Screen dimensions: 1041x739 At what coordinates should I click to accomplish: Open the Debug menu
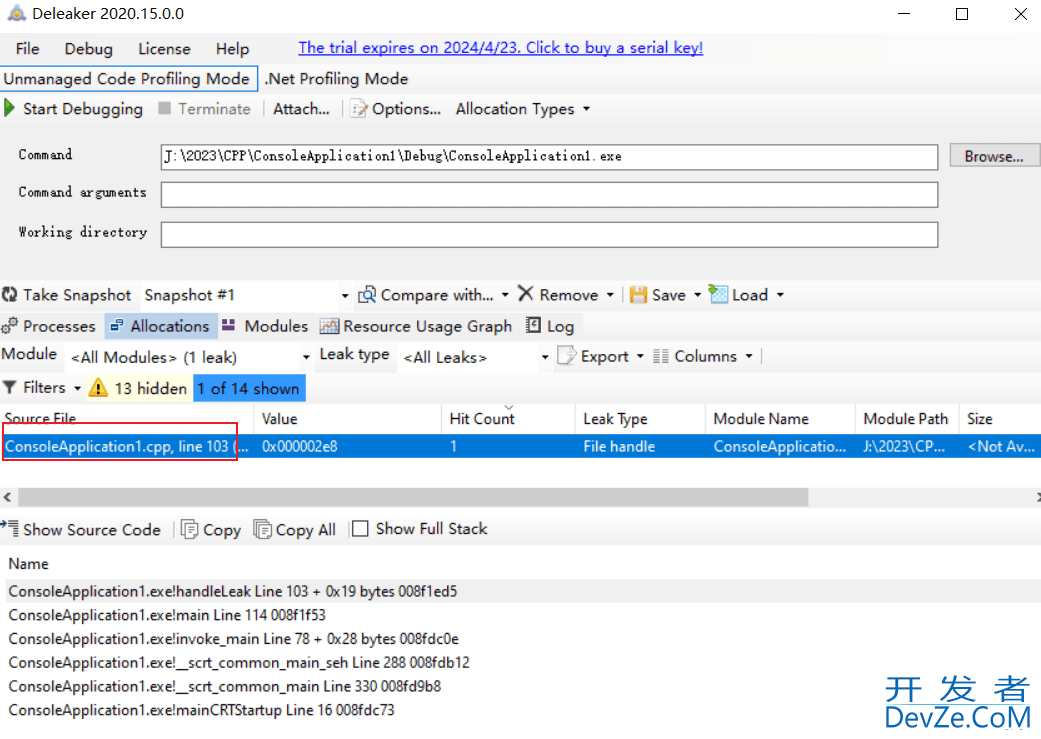88,48
